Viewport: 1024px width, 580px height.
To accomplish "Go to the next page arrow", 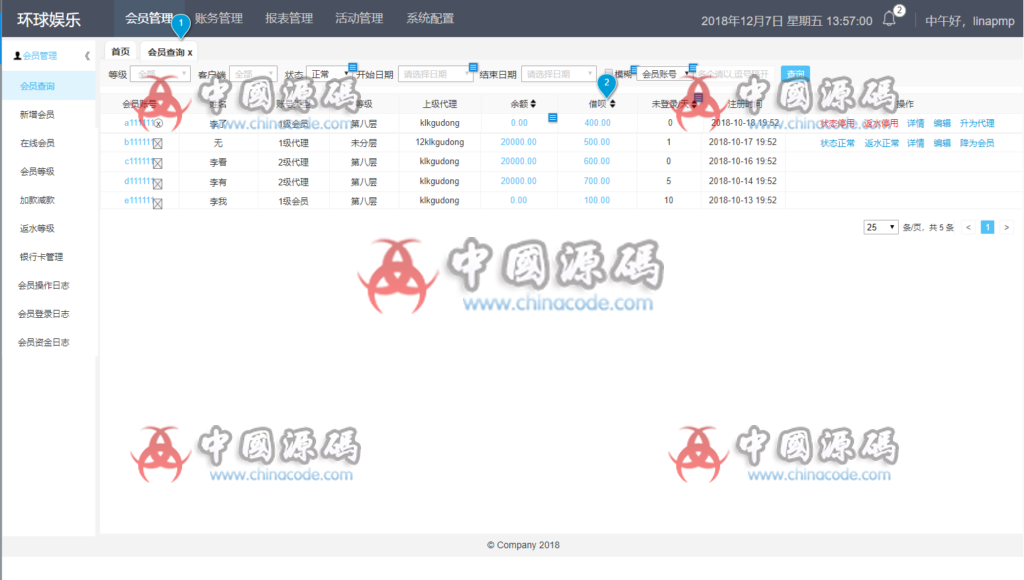I will point(1006,227).
